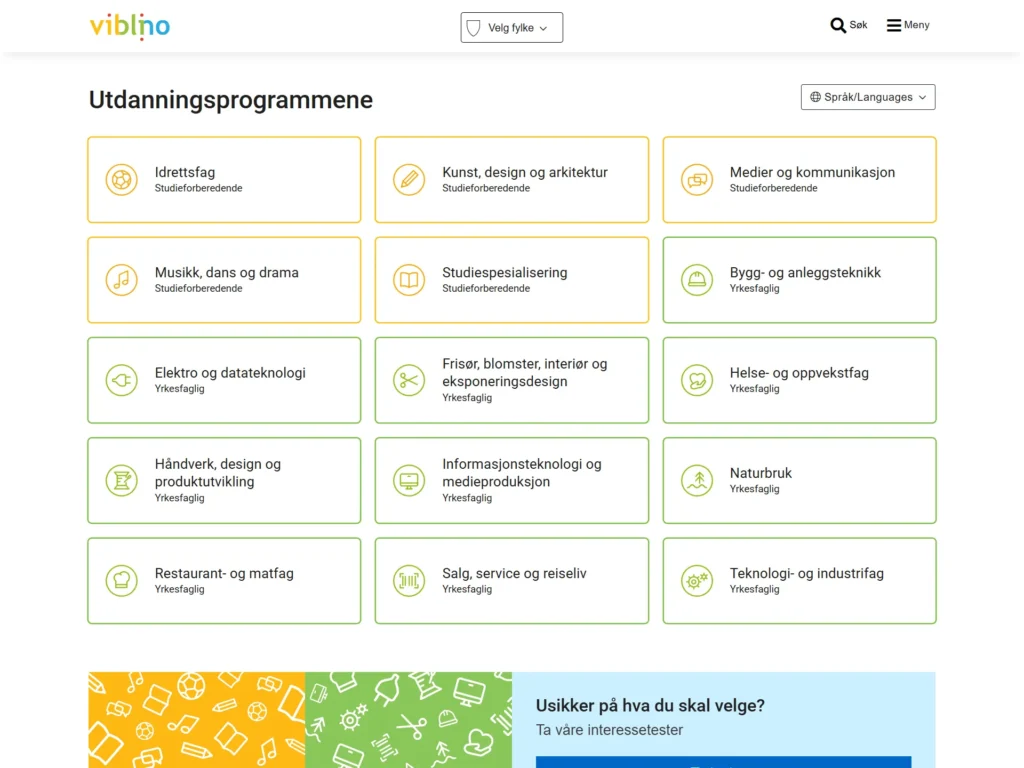Select the Naturbruk program card
The width and height of the screenshot is (1024, 768).
point(799,480)
